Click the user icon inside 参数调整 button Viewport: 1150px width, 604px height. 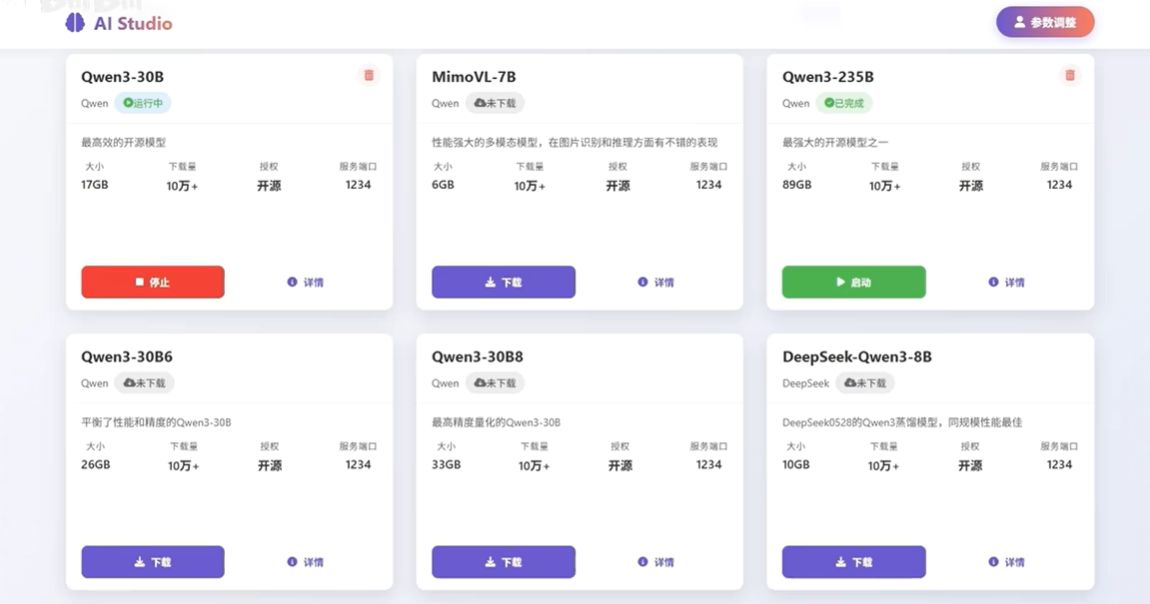click(1020, 21)
